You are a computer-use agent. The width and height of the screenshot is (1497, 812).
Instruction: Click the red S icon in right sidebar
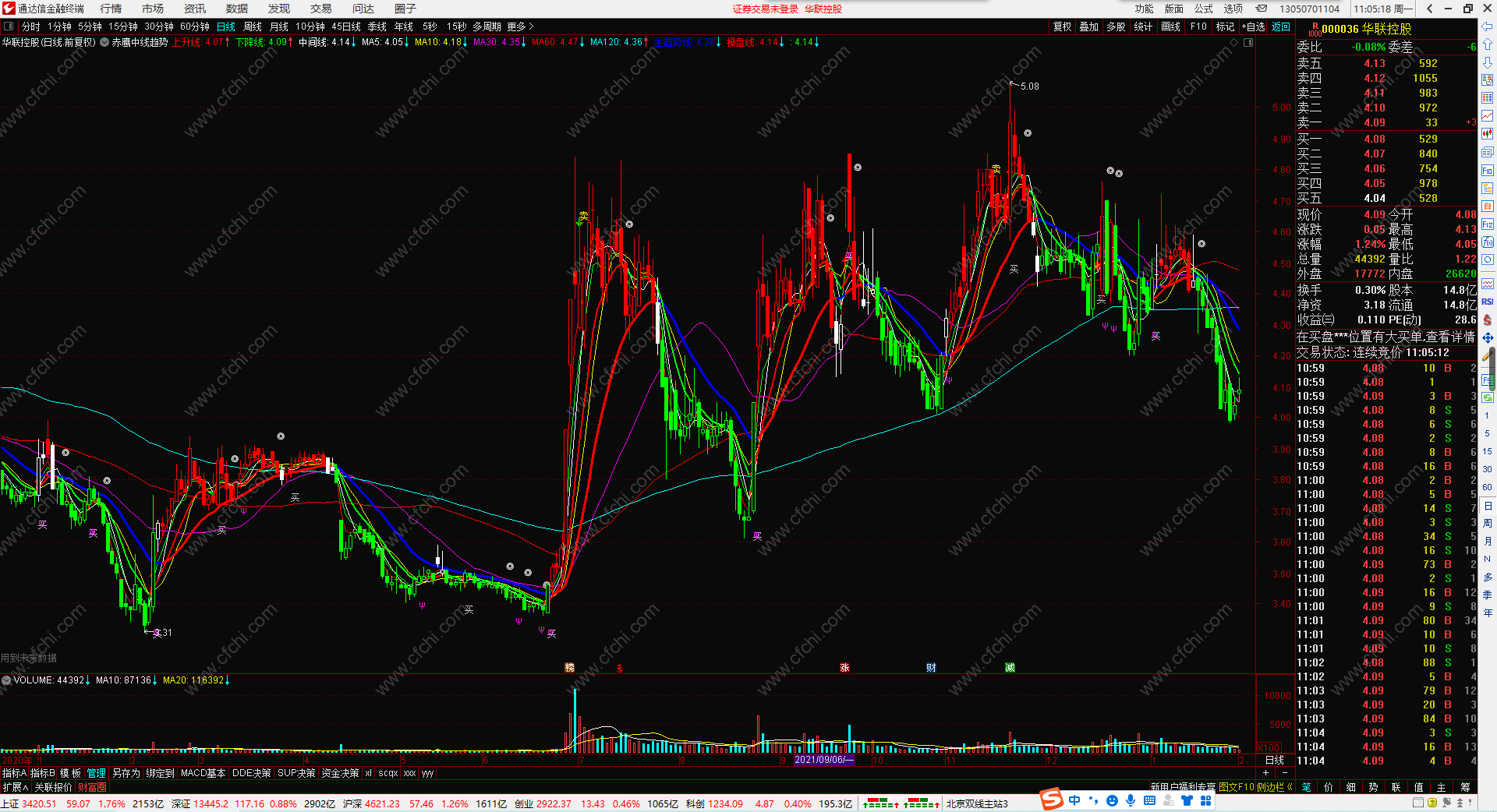[1488, 320]
